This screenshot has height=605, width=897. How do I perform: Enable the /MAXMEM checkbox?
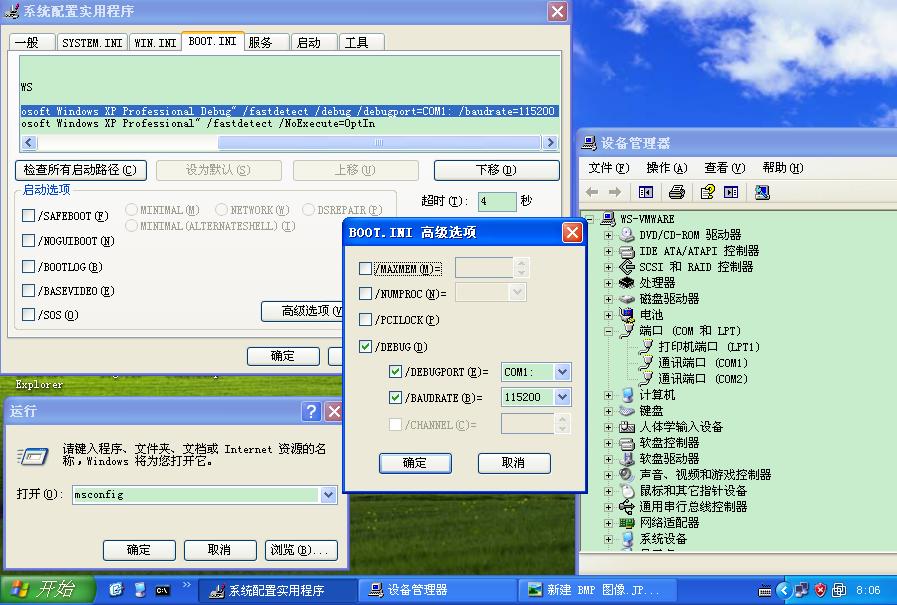(365, 268)
